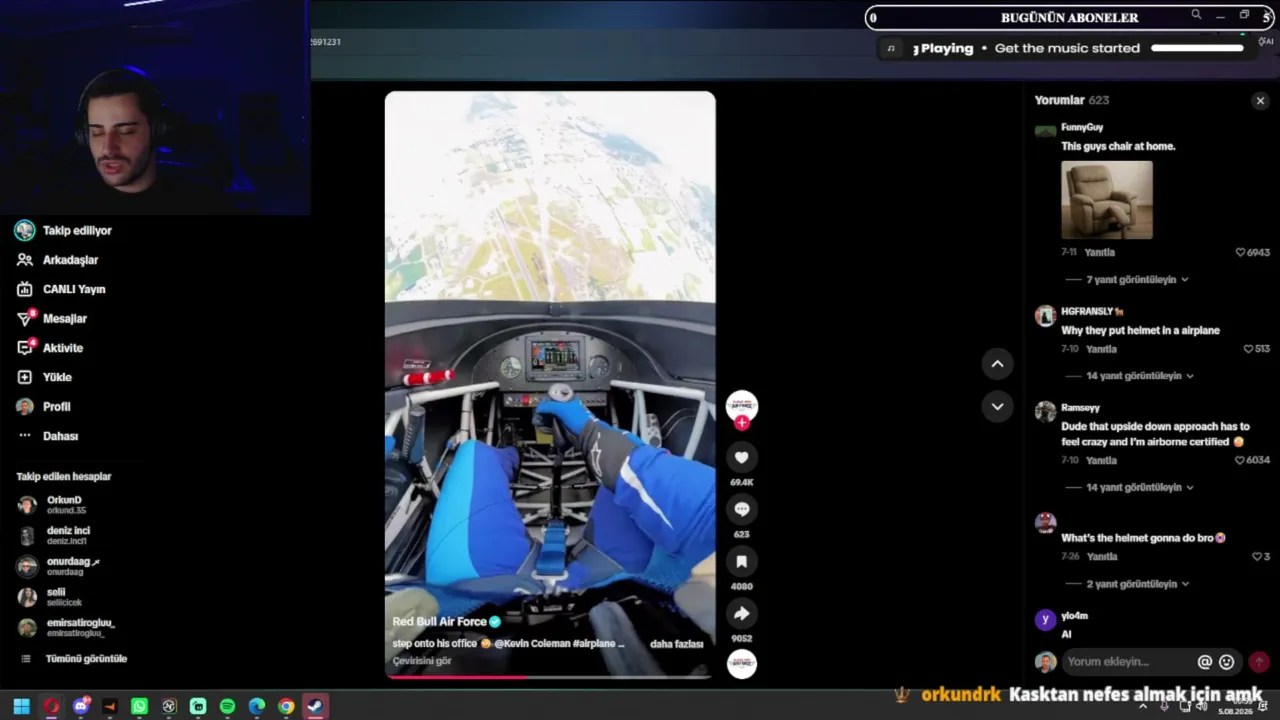Screen dimensions: 1280x720
Task: Share the video with the arrow icon
Action: 741,614
